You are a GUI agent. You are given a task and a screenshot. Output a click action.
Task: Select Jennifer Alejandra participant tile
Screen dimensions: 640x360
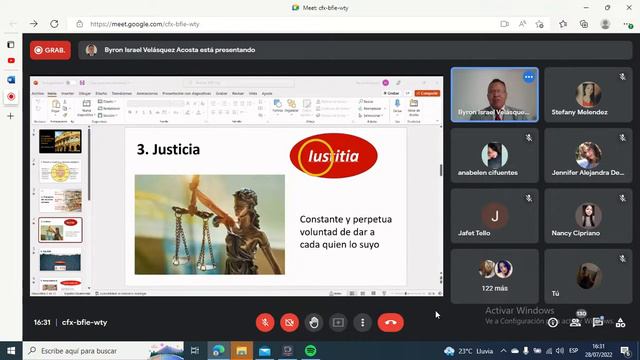pyautogui.click(x=588, y=155)
